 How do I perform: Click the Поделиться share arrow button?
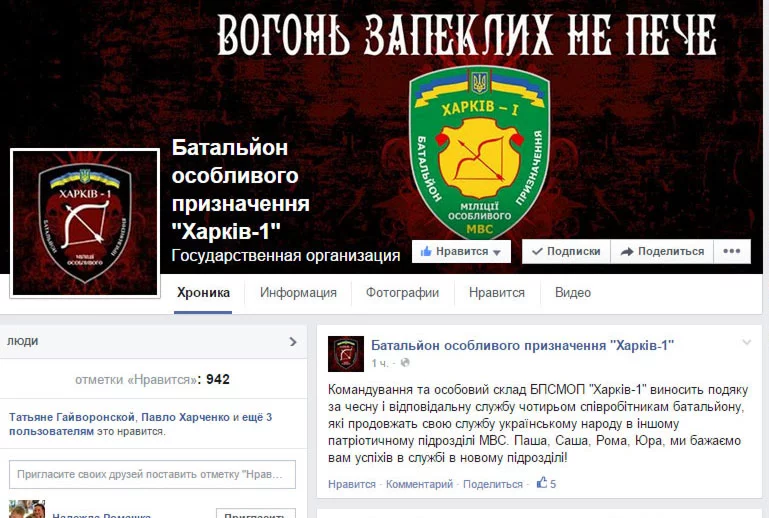point(662,252)
